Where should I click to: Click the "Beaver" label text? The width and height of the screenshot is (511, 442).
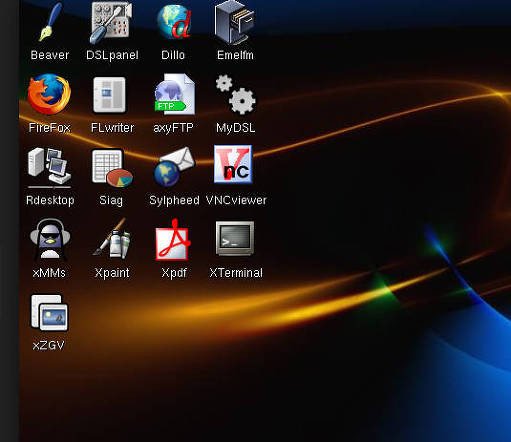click(x=50, y=55)
